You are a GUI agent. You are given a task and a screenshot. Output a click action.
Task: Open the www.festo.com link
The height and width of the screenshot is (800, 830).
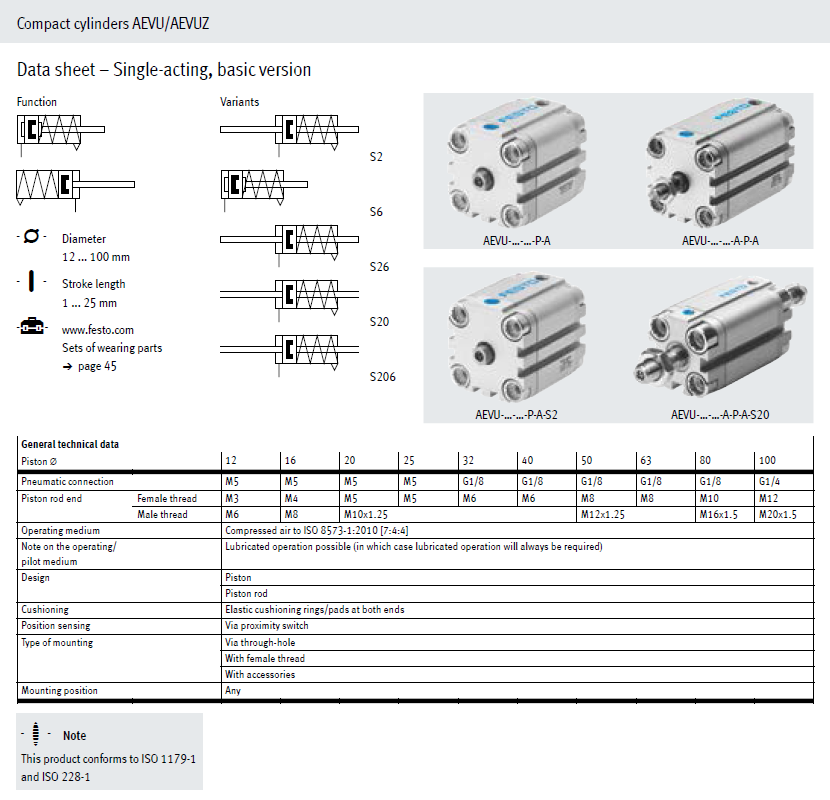(98, 330)
